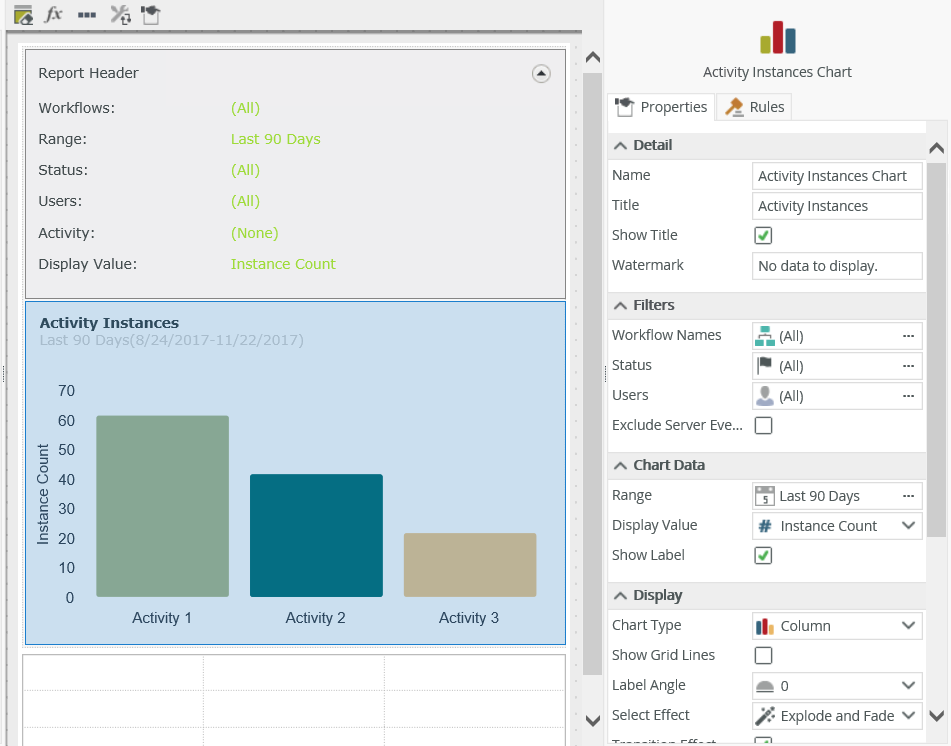
Task: Enable Exclude Server Events checkbox
Action: (x=763, y=426)
